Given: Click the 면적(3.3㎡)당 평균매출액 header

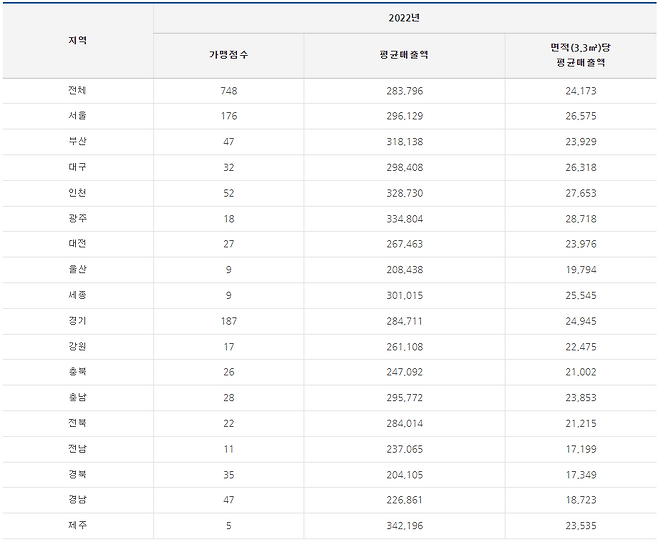Looking at the screenshot, I should click(x=580, y=55).
